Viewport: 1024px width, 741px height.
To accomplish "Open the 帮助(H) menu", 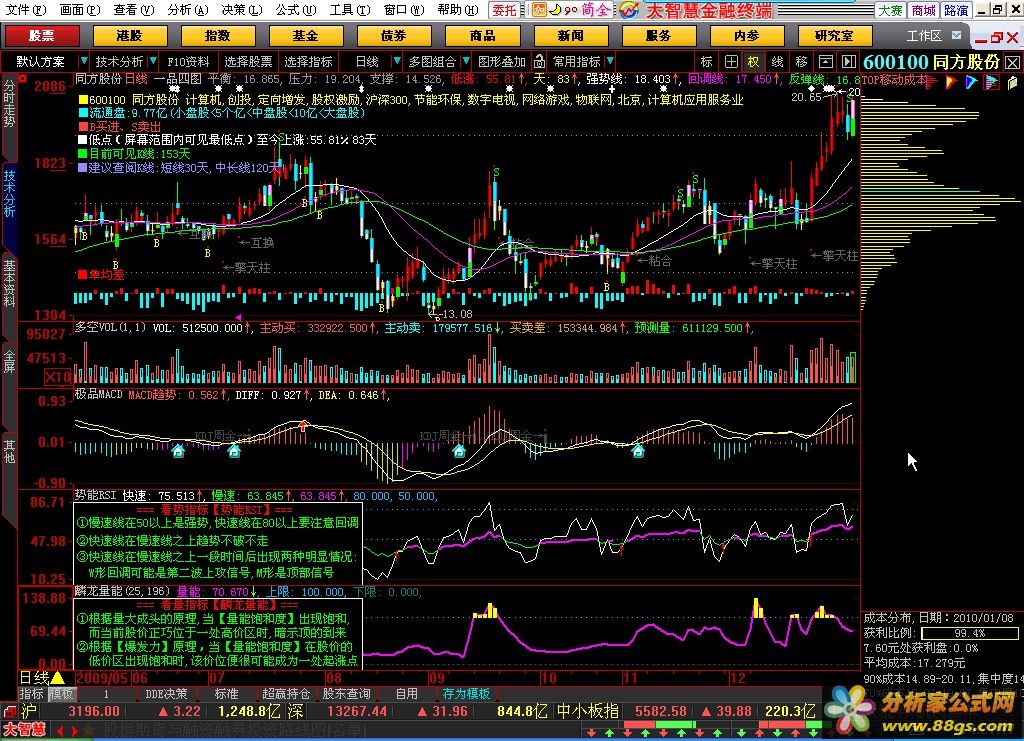I will [457, 10].
